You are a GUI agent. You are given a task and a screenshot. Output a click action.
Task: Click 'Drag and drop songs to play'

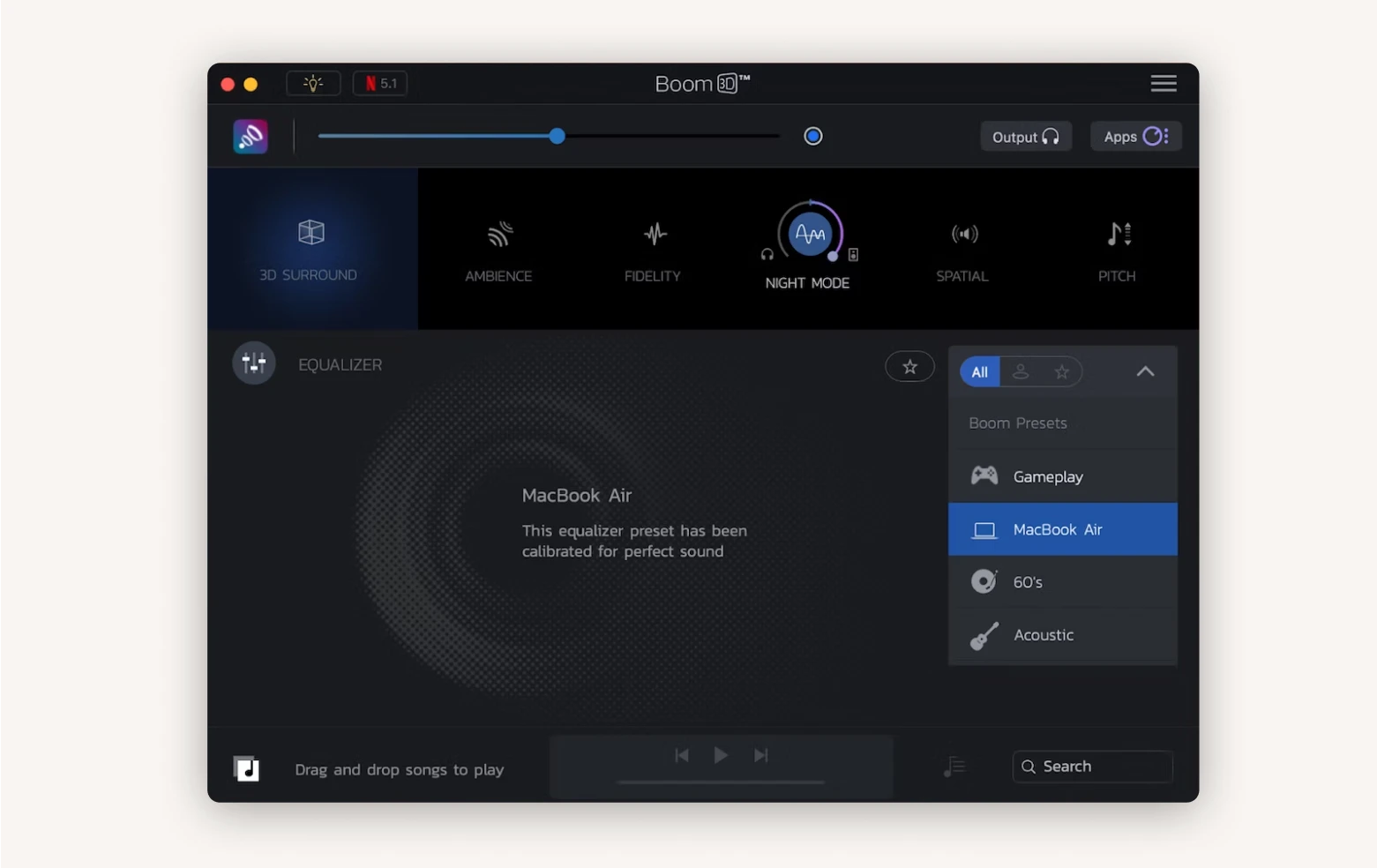pos(400,769)
